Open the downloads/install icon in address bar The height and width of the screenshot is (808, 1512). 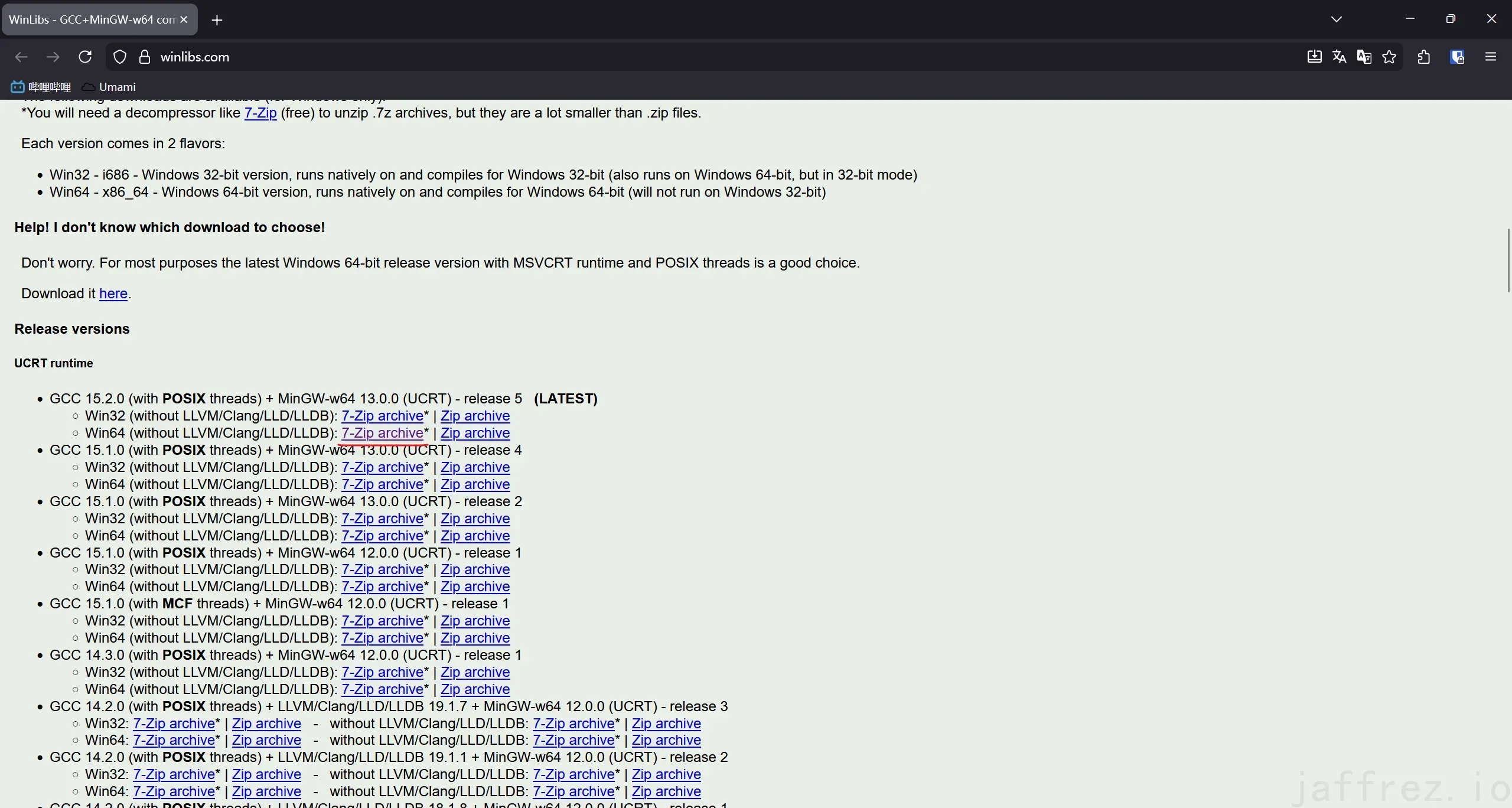[1314, 57]
